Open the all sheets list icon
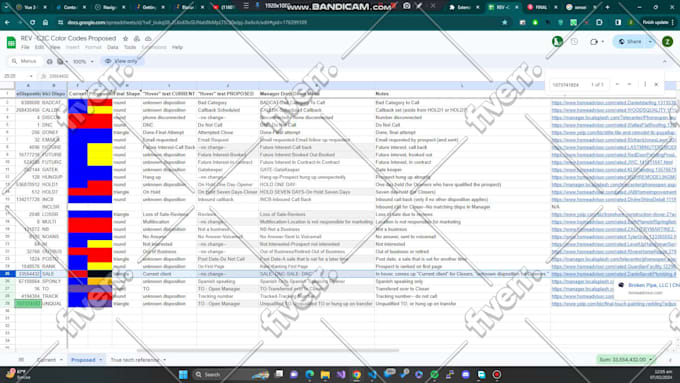Image resolution: width=680 pixels, height=383 pixels. pyautogui.click(x=21, y=360)
